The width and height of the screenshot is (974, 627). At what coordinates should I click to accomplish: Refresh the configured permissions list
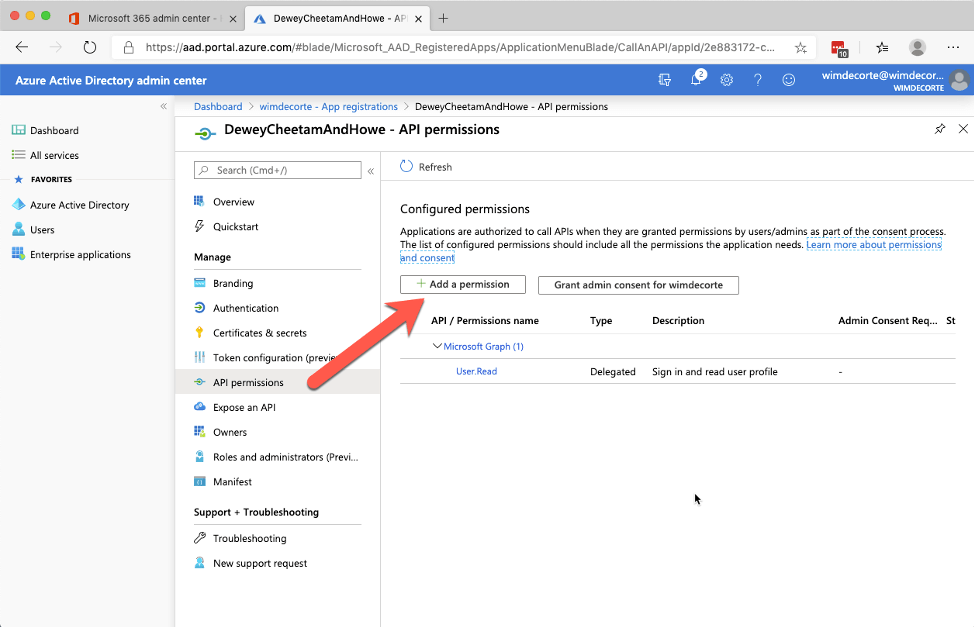tap(426, 167)
